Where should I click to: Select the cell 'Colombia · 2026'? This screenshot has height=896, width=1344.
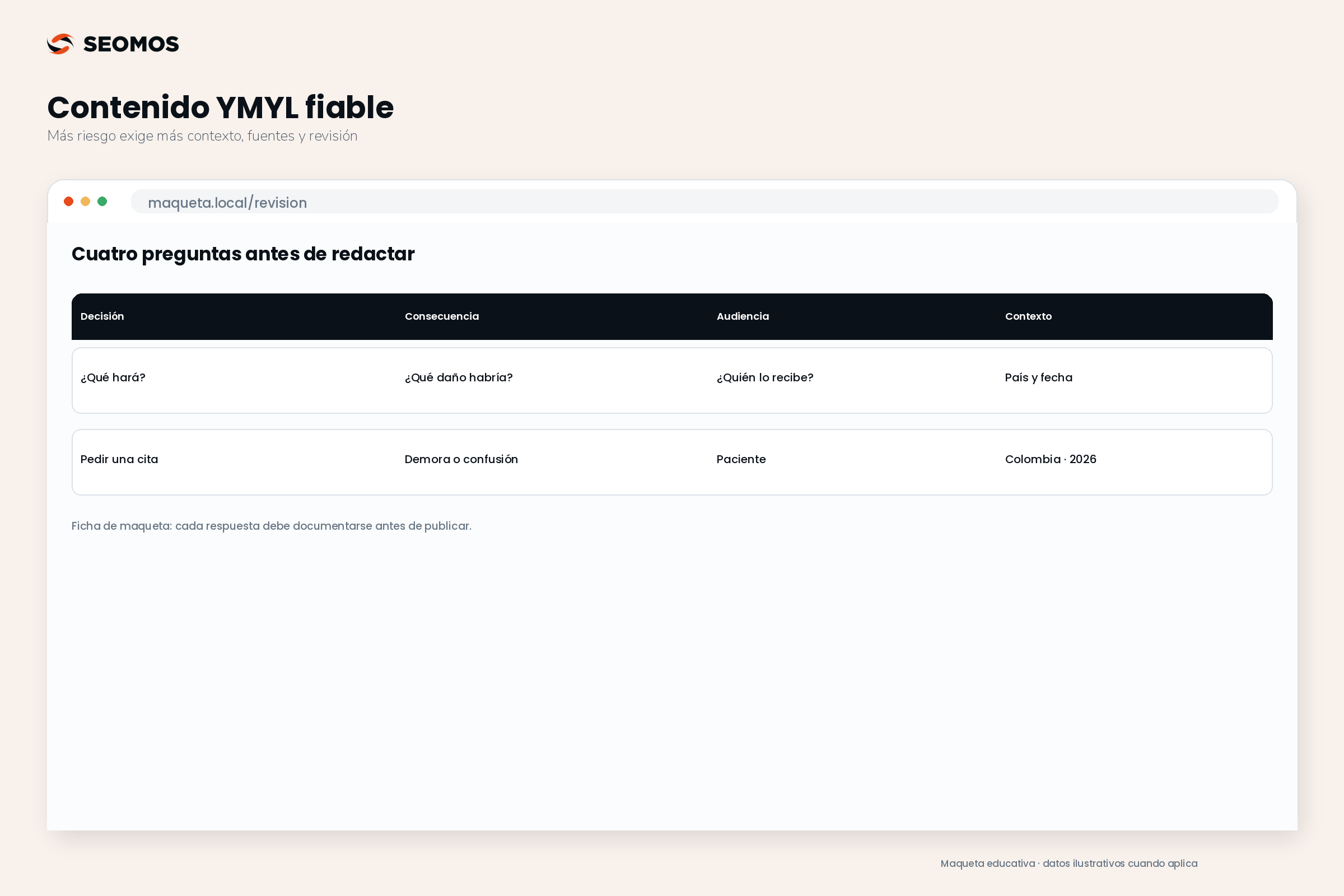[x=1051, y=459]
